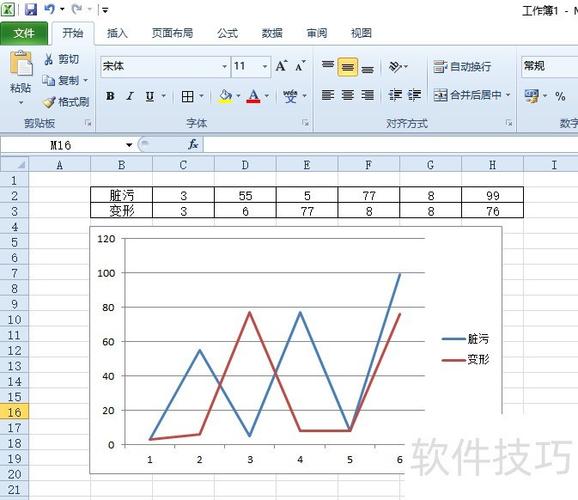578x500 pixels.
Task: Click the 变形 legend entry in chart
Action: click(x=466, y=359)
